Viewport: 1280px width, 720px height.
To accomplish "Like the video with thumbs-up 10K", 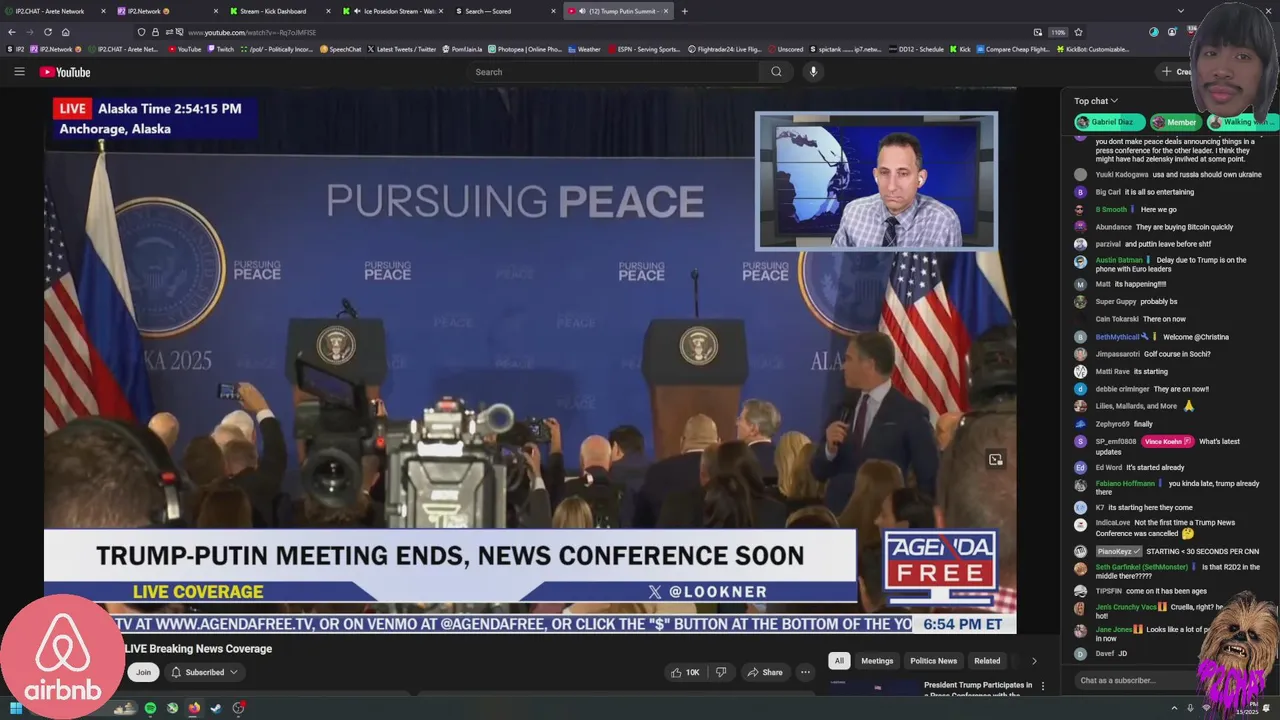I will [x=686, y=672].
